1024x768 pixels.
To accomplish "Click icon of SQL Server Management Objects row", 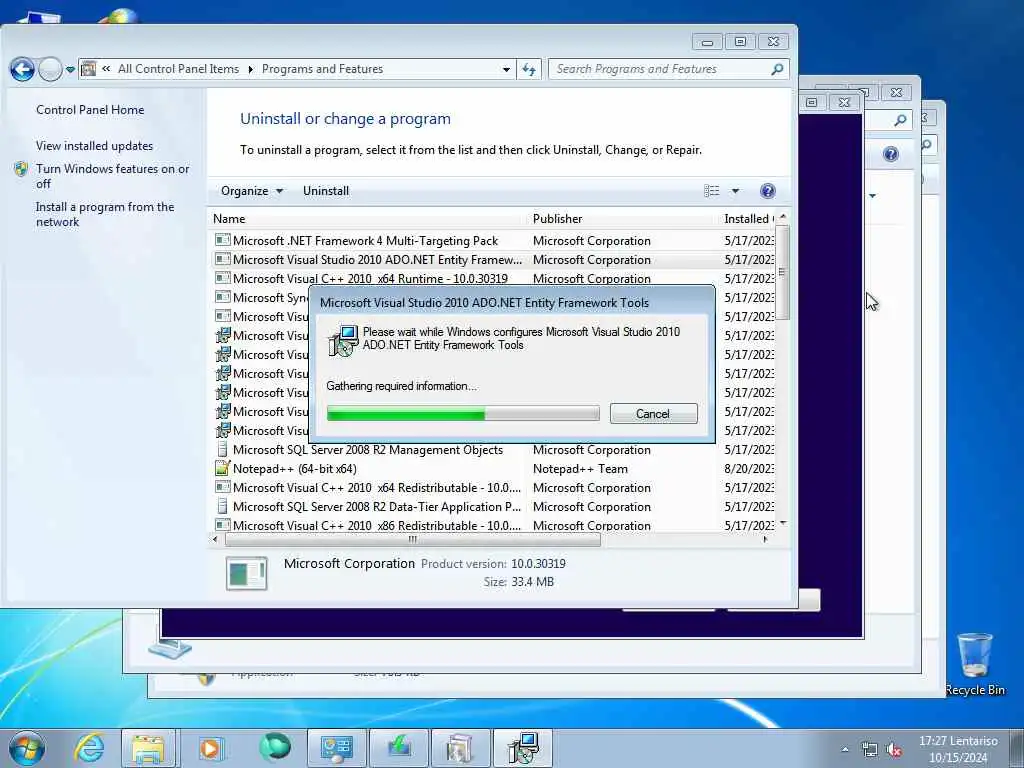I will click(223, 449).
